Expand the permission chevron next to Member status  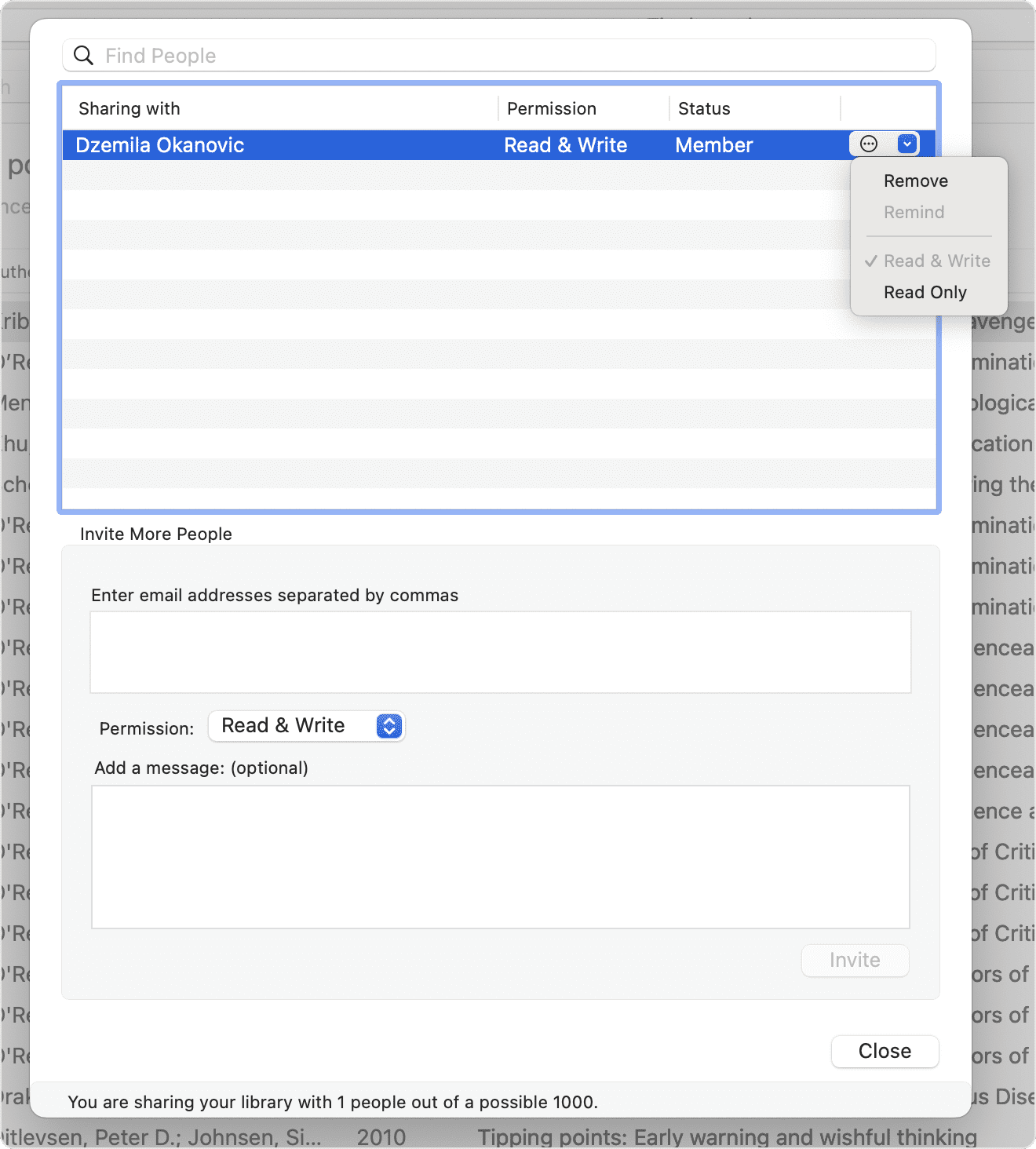pos(906,144)
